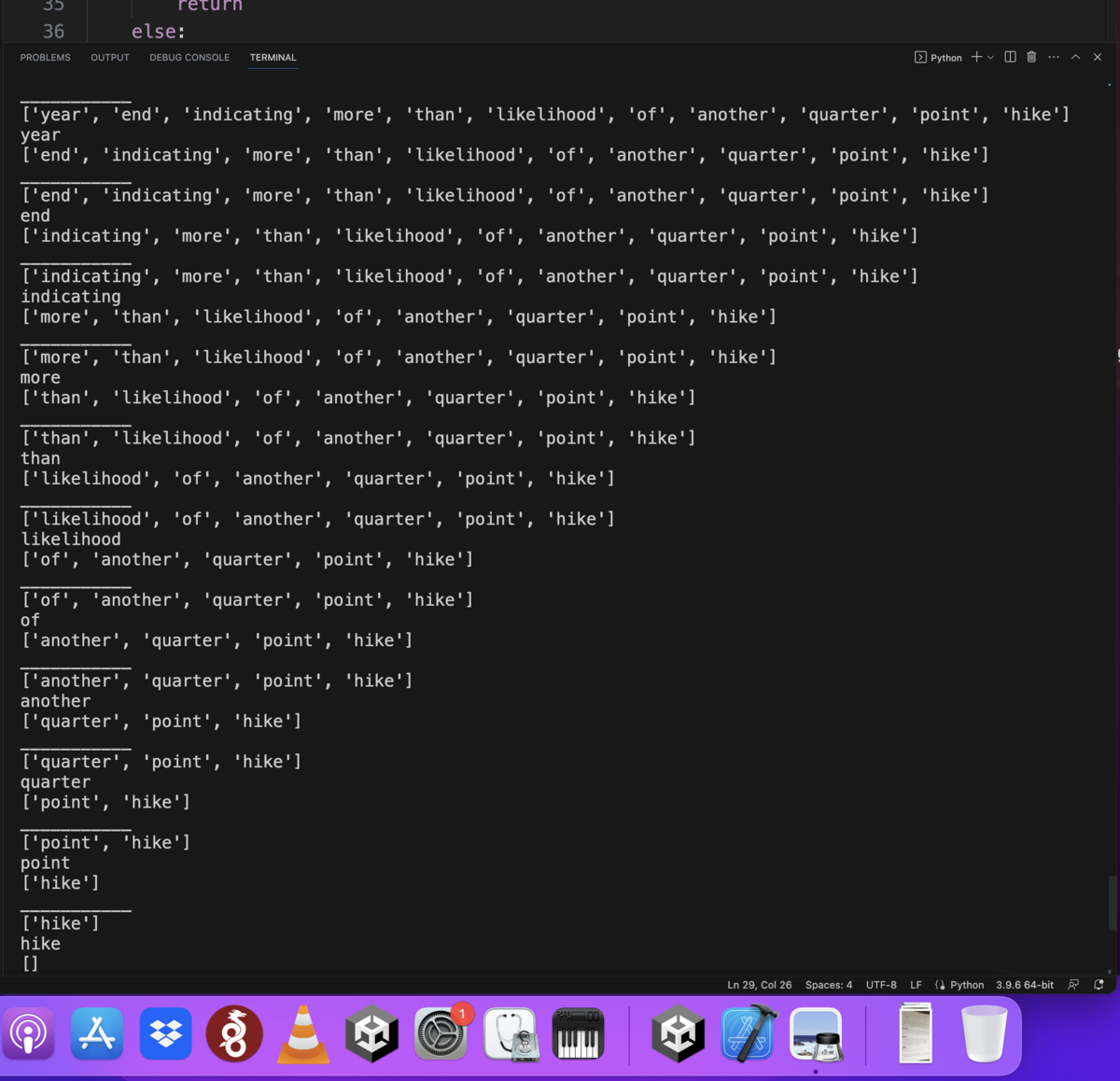Open the OUTPUT panel tab
This screenshot has height=1081, width=1120.
pyautogui.click(x=109, y=57)
